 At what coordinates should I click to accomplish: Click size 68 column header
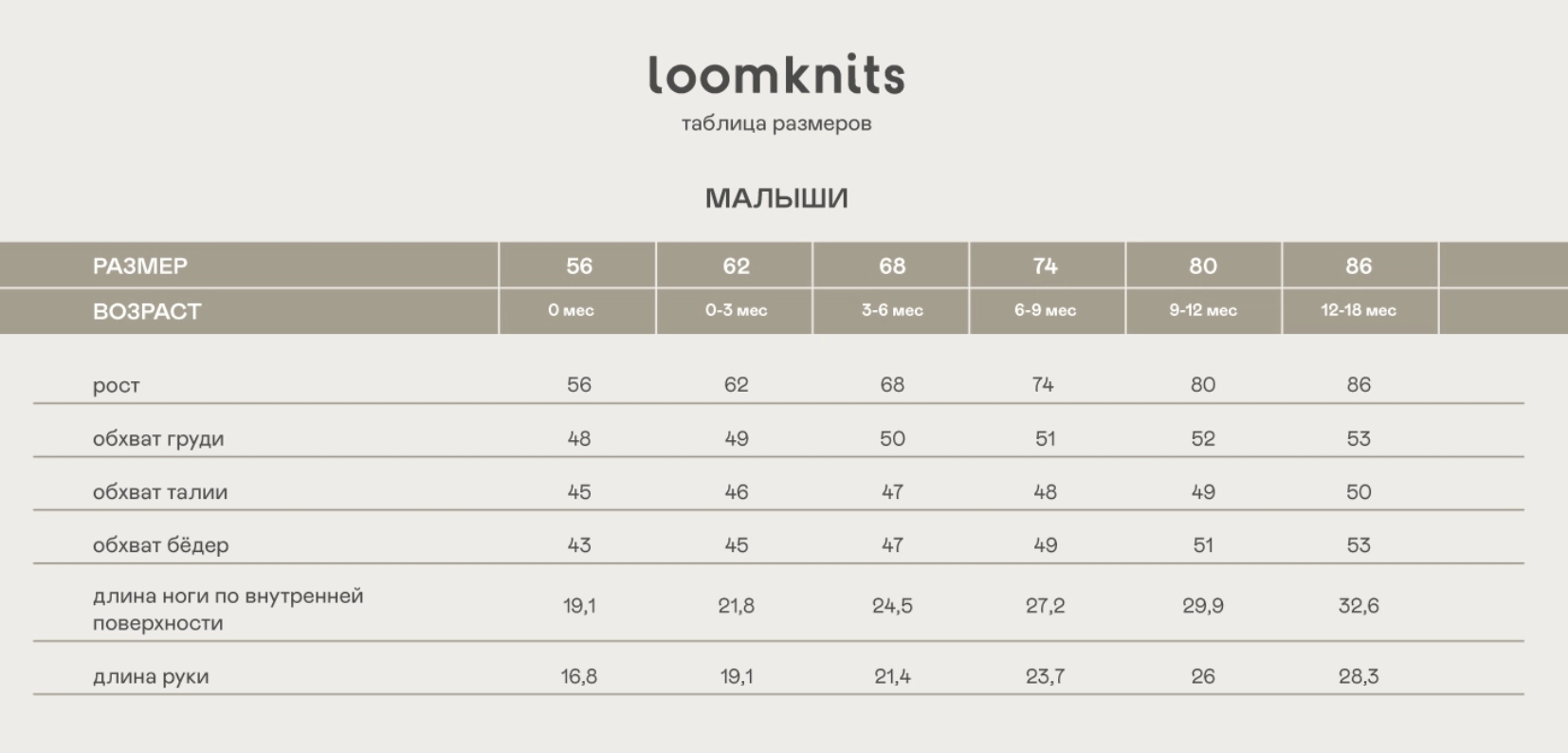[892, 266]
